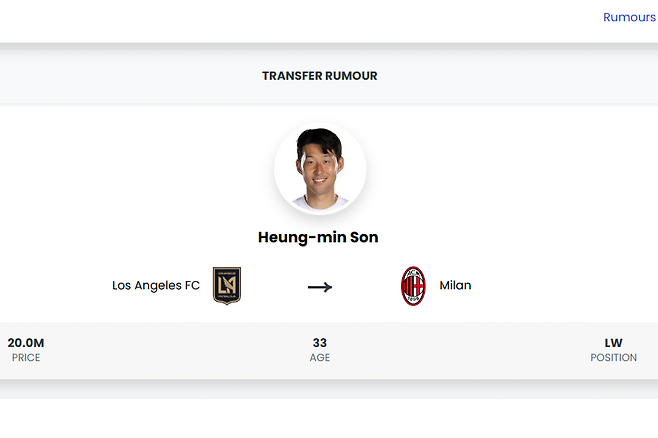The width and height of the screenshot is (658, 438).
Task: Select the Heung-min Son player name
Action: pyautogui.click(x=319, y=238)
